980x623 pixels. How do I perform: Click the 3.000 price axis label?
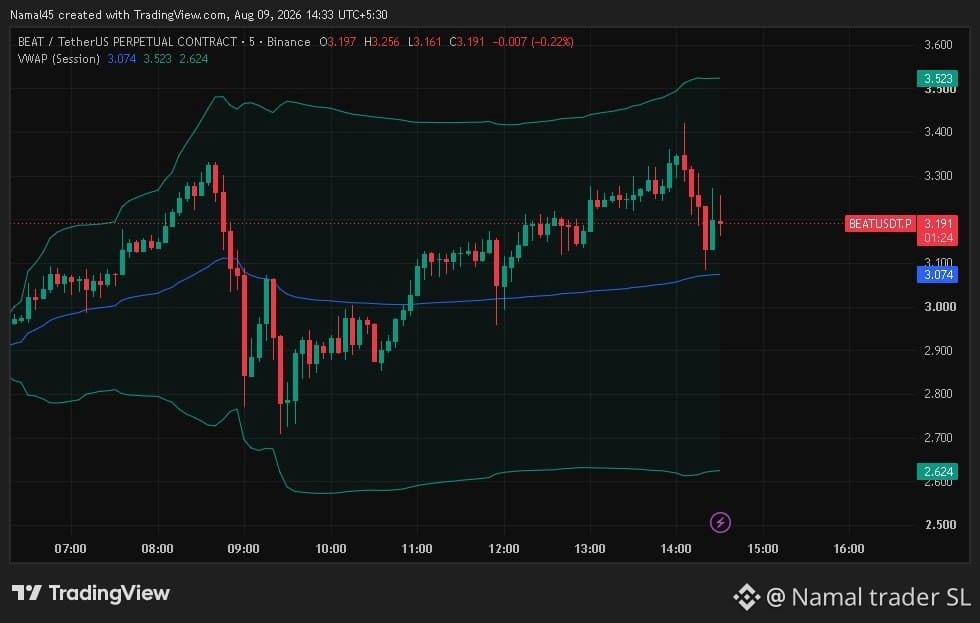click(x=940, y=306)
